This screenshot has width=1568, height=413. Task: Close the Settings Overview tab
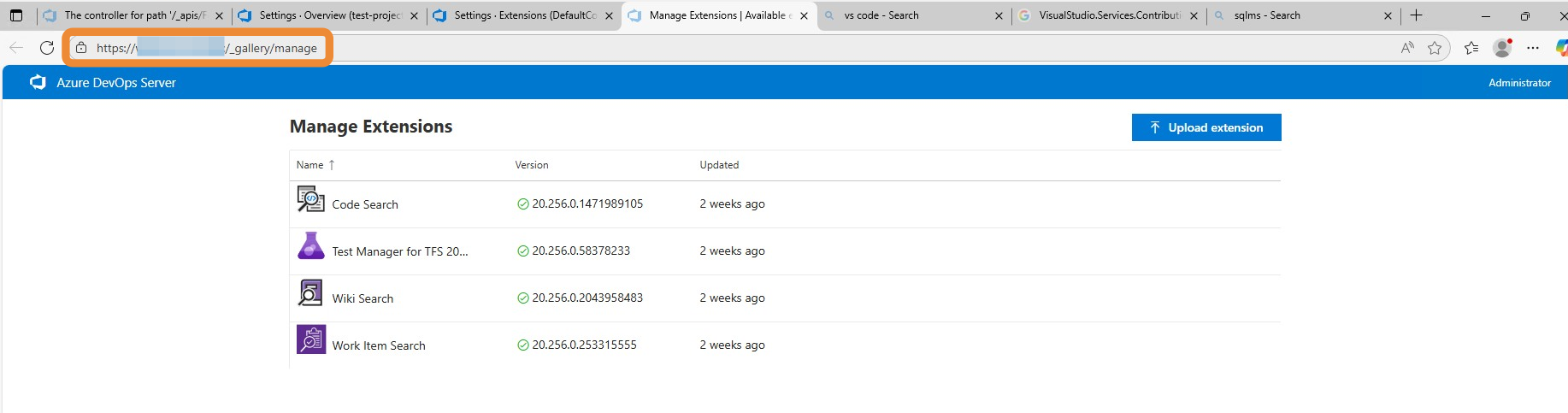point(414,15)
